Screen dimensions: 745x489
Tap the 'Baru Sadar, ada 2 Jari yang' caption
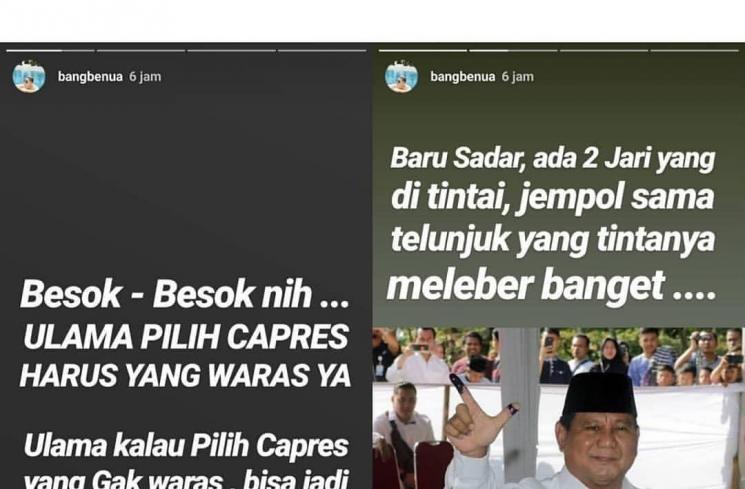pyautogui.click(x=553, y=159)
